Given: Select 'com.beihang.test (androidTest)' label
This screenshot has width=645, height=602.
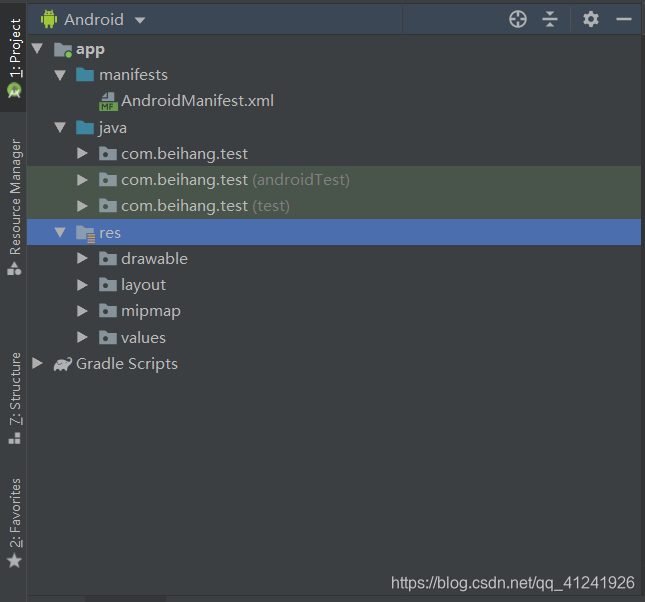Looking at the screenshot, I should coord(235,180).
